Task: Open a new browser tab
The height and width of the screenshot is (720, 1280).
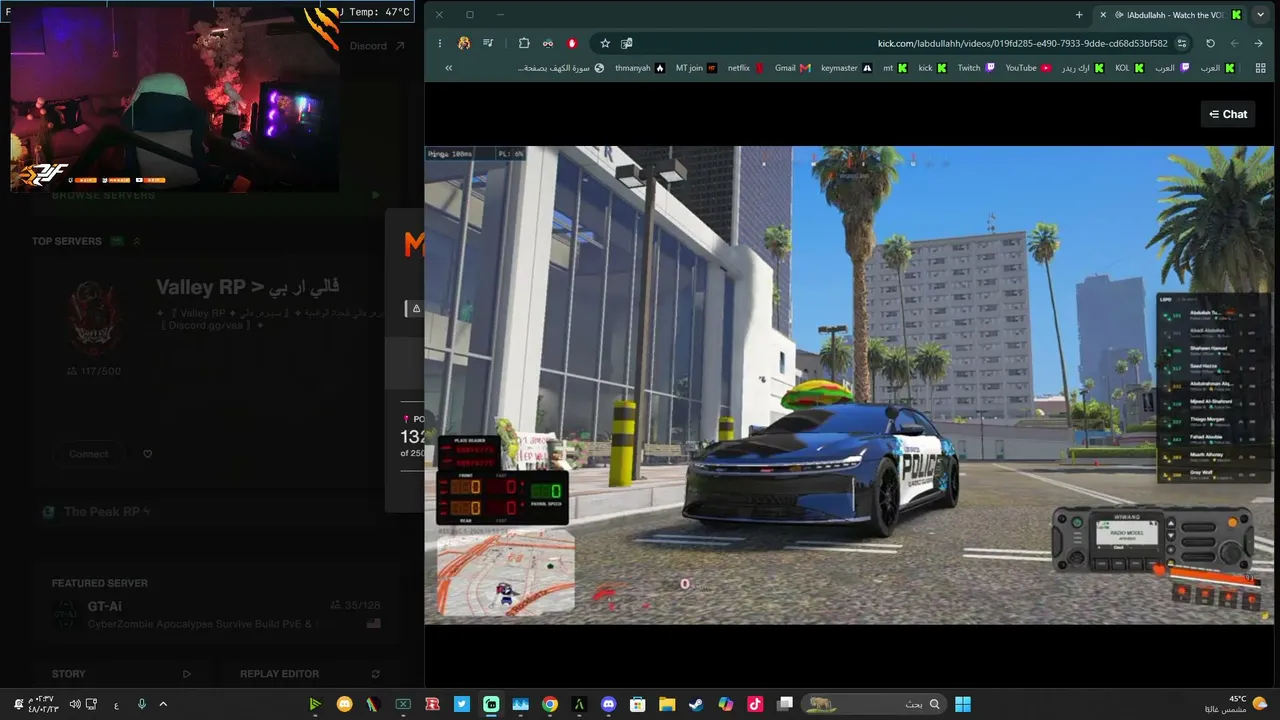Action: (x=1079, y=15)
